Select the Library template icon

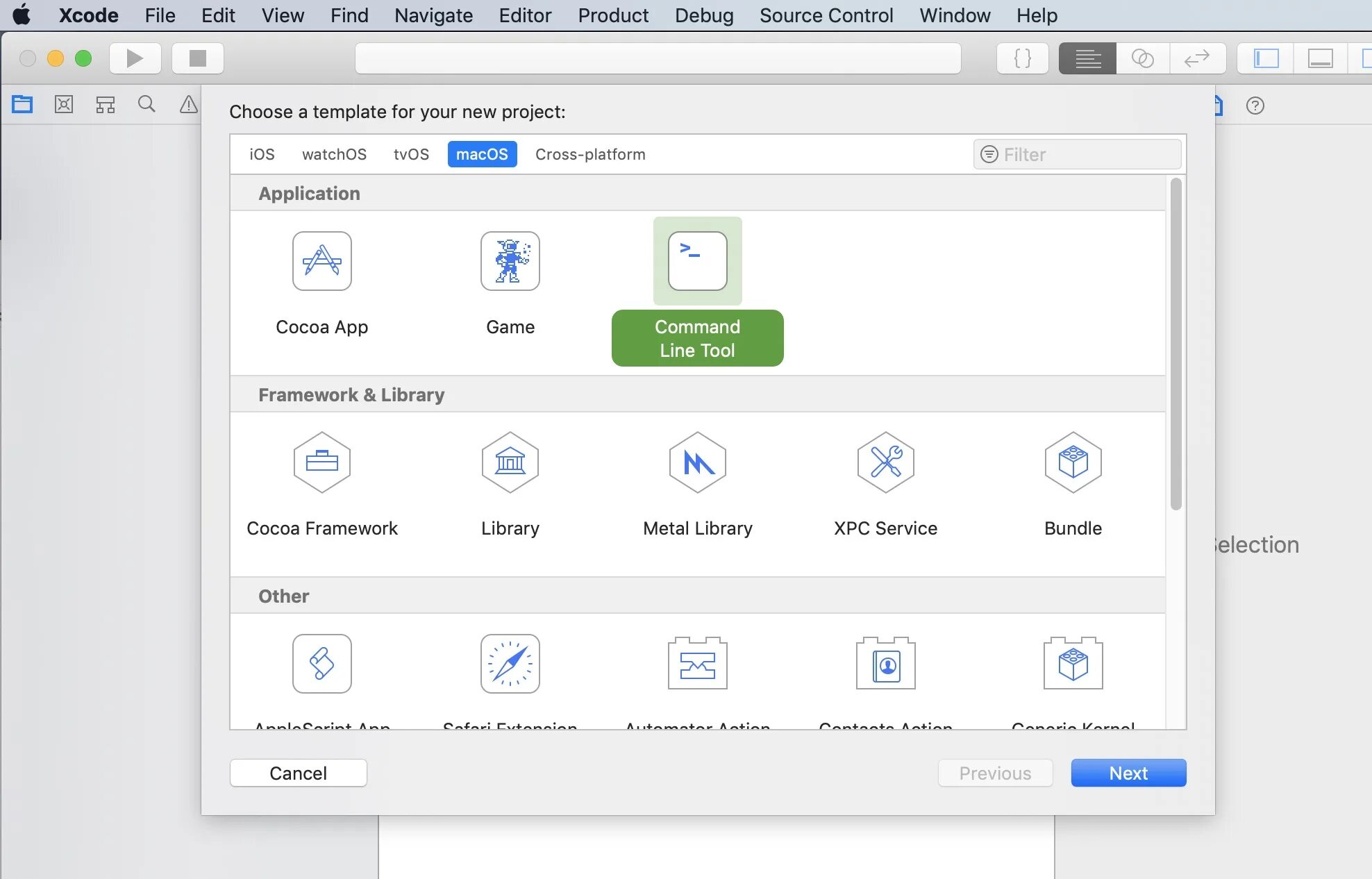(x=510, y=462)
